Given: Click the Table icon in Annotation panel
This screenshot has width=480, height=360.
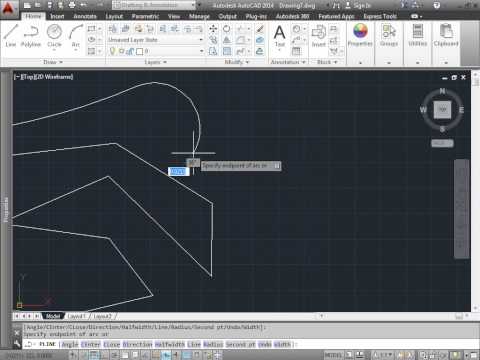Looking at the screenshot, I should tap(296, 51).
